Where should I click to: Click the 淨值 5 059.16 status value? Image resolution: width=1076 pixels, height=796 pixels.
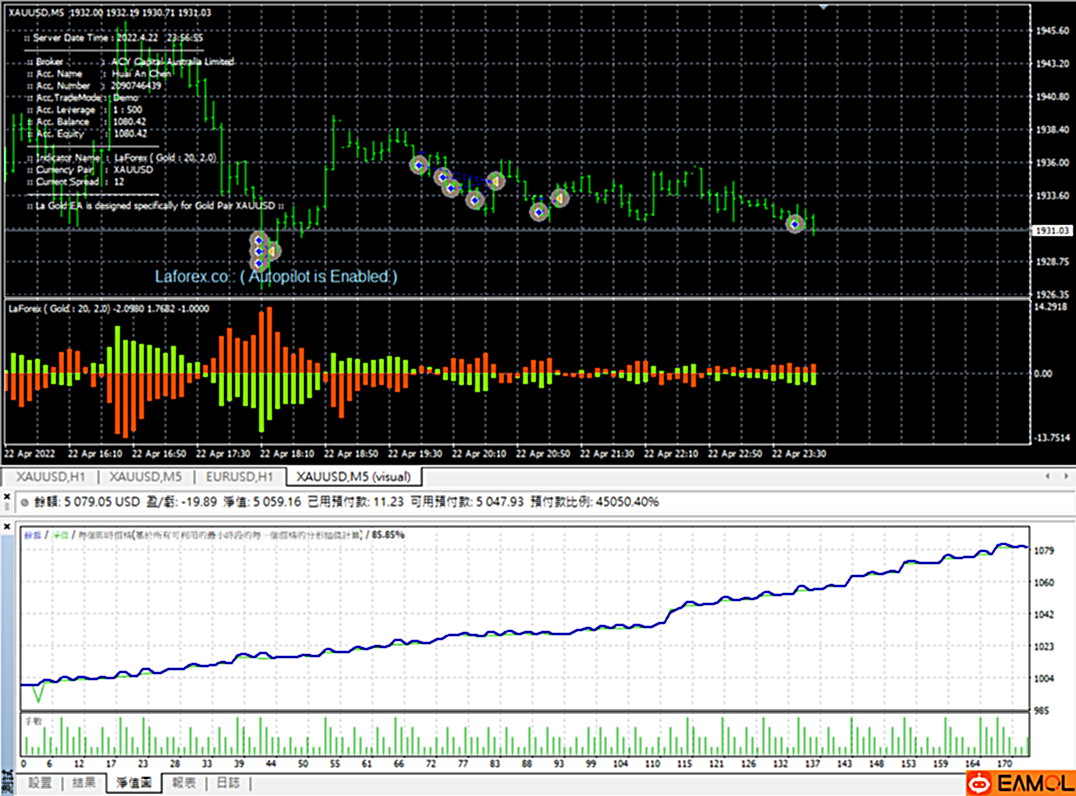[x=262, y=502]
